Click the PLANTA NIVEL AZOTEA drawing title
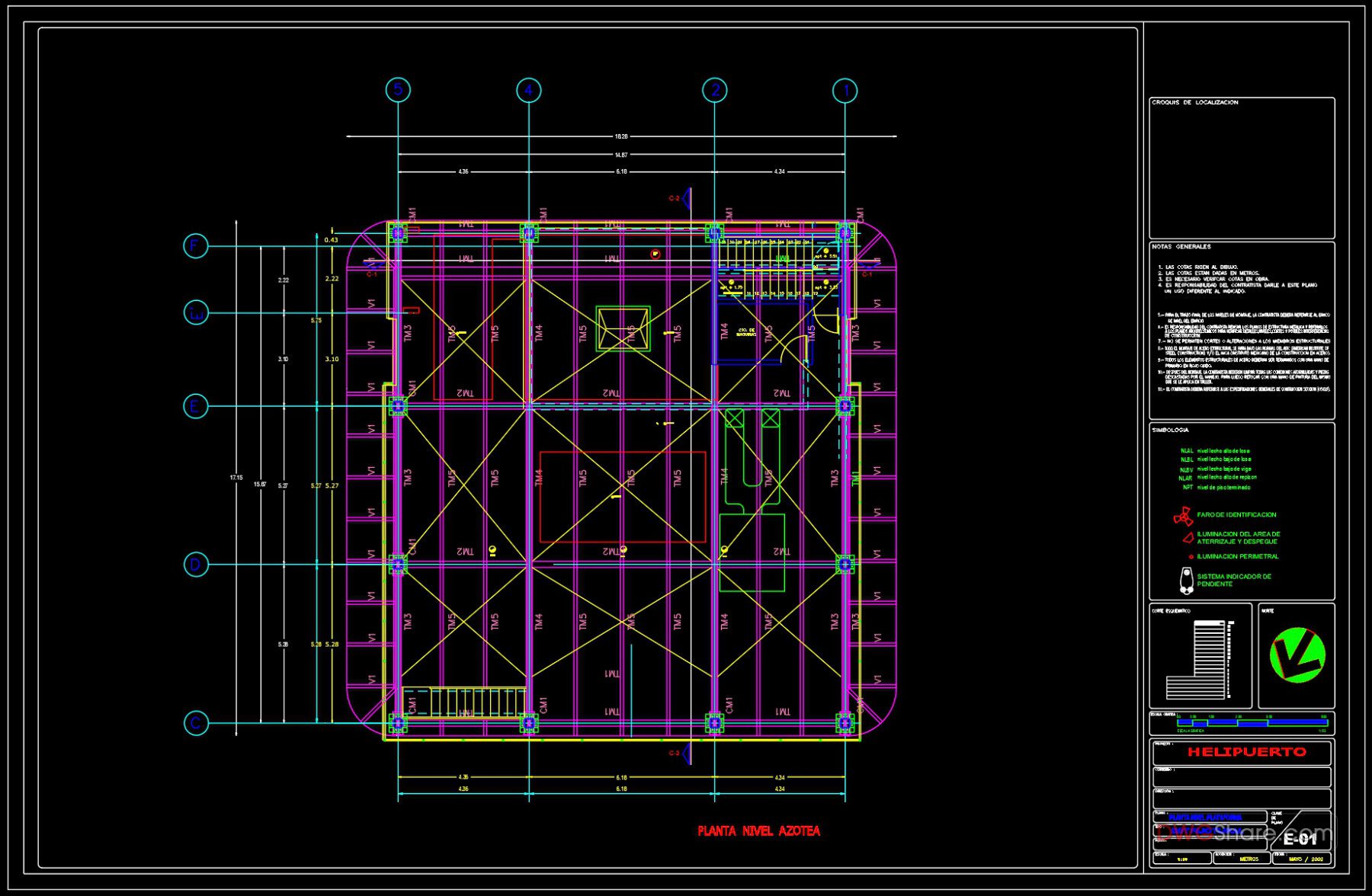This screenshot has width=1372, height=896. pos(759,830)
